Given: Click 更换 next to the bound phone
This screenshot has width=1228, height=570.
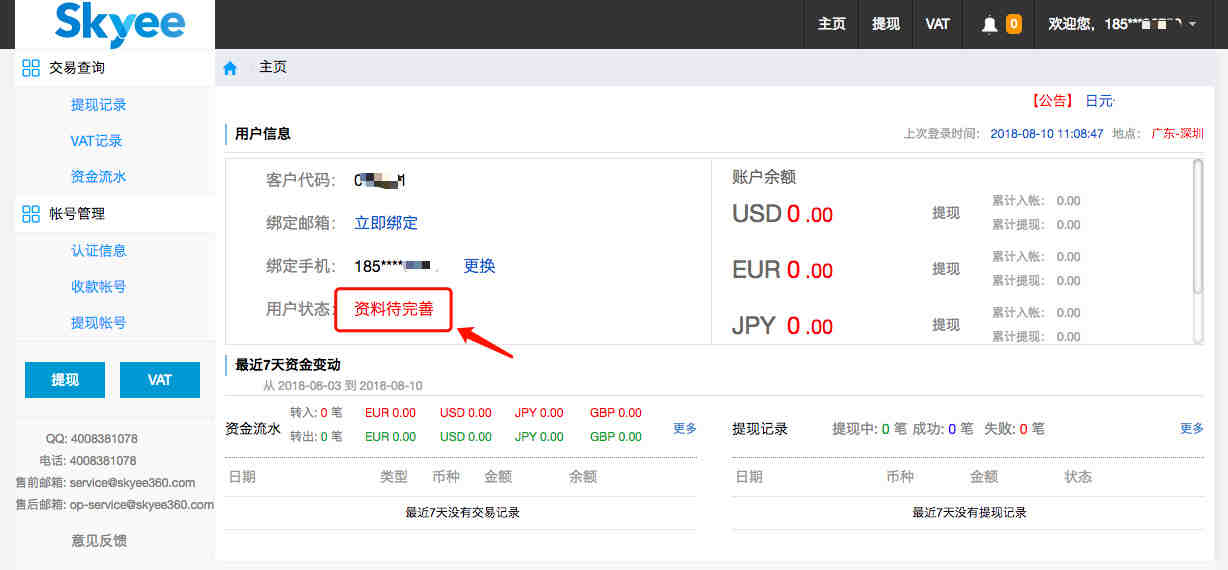Looking at the screenshot, I should point(479,266).
